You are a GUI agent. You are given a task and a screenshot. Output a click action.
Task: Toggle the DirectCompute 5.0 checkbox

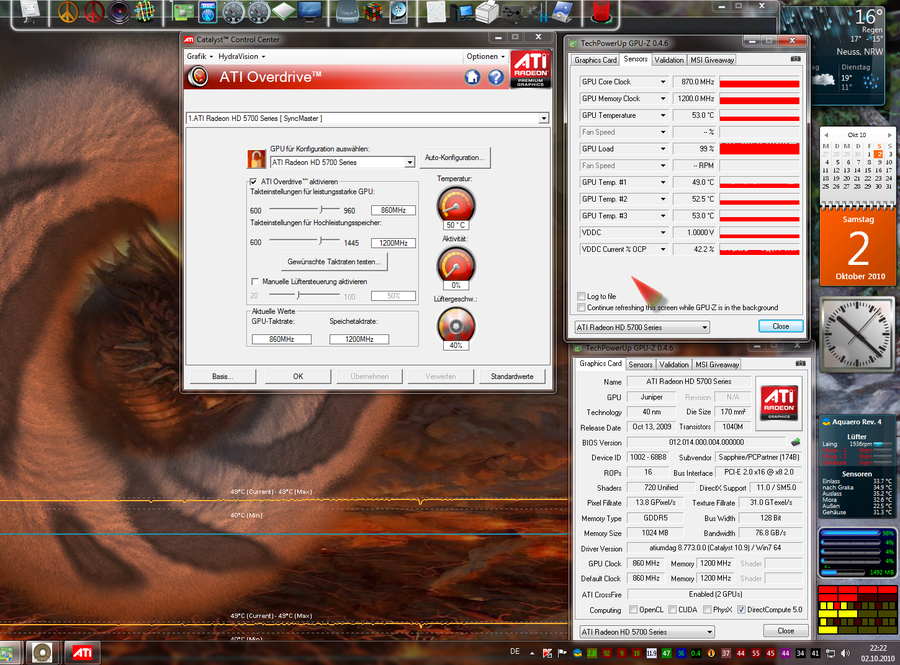coord(741,609)
